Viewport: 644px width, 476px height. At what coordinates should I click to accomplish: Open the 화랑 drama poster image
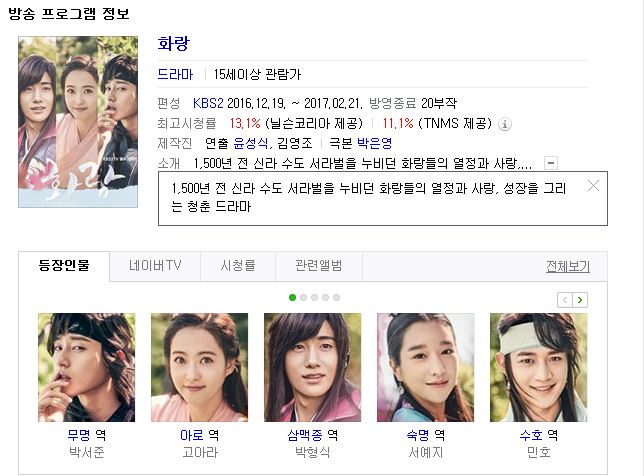point(78,122)
